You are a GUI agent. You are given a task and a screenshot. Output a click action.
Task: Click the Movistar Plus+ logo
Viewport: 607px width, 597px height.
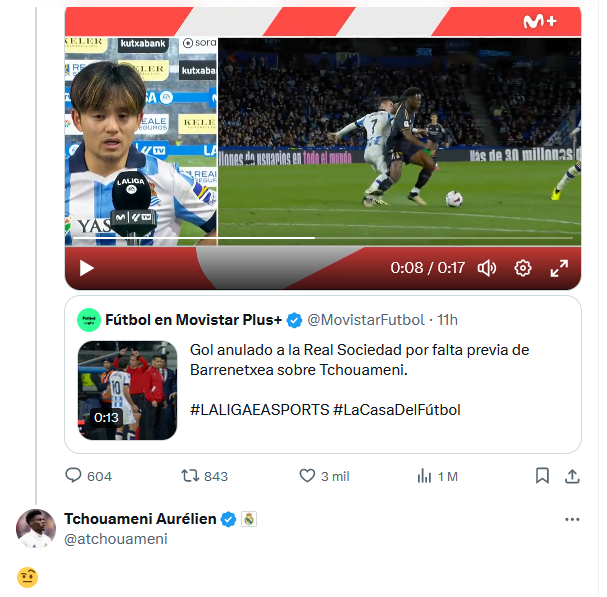point(540,21)
